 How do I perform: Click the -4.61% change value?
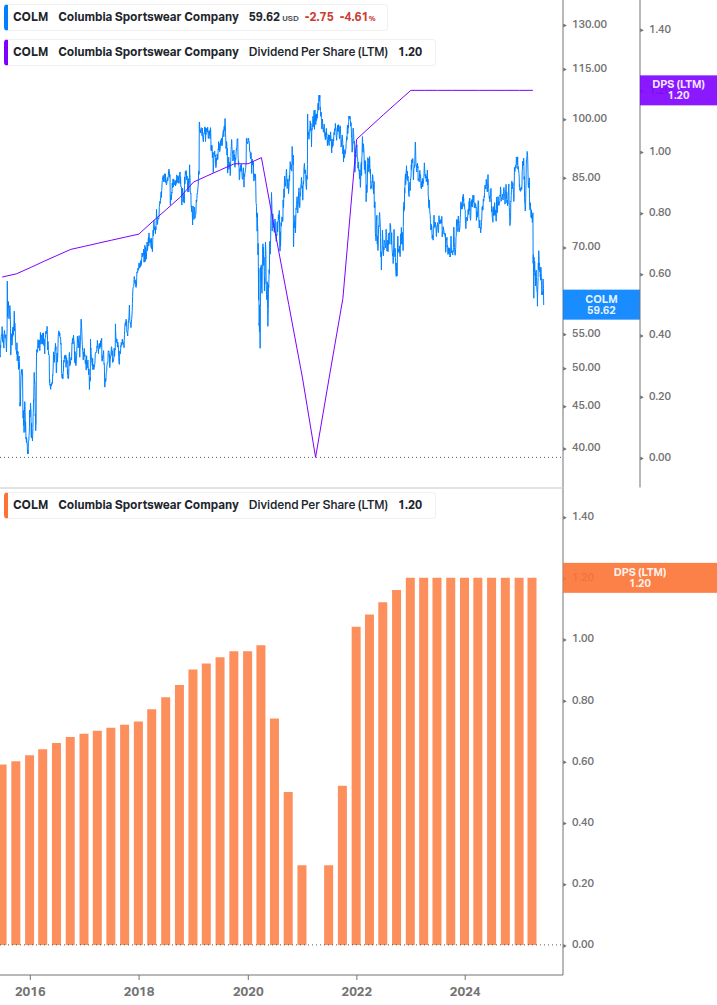coord(359,17)
